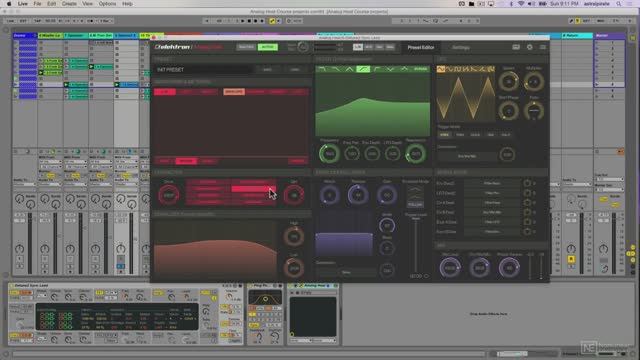
Task: Select the fifth filter type icon
Action: pos(377,69)
